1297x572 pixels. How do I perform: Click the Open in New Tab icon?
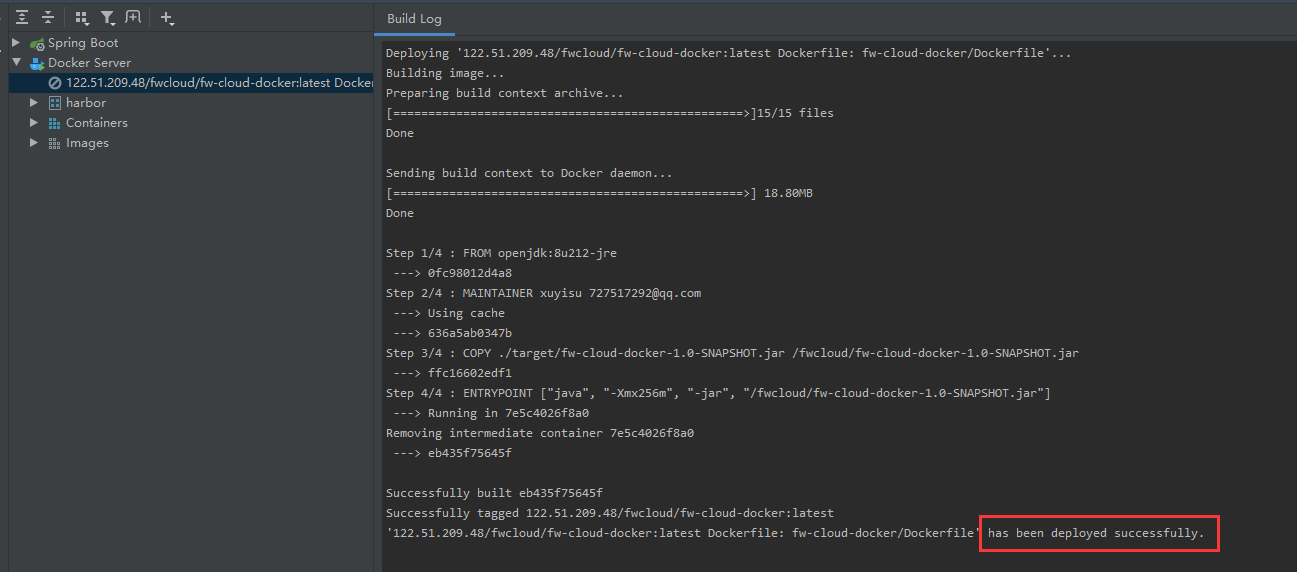tap(133, 18)
